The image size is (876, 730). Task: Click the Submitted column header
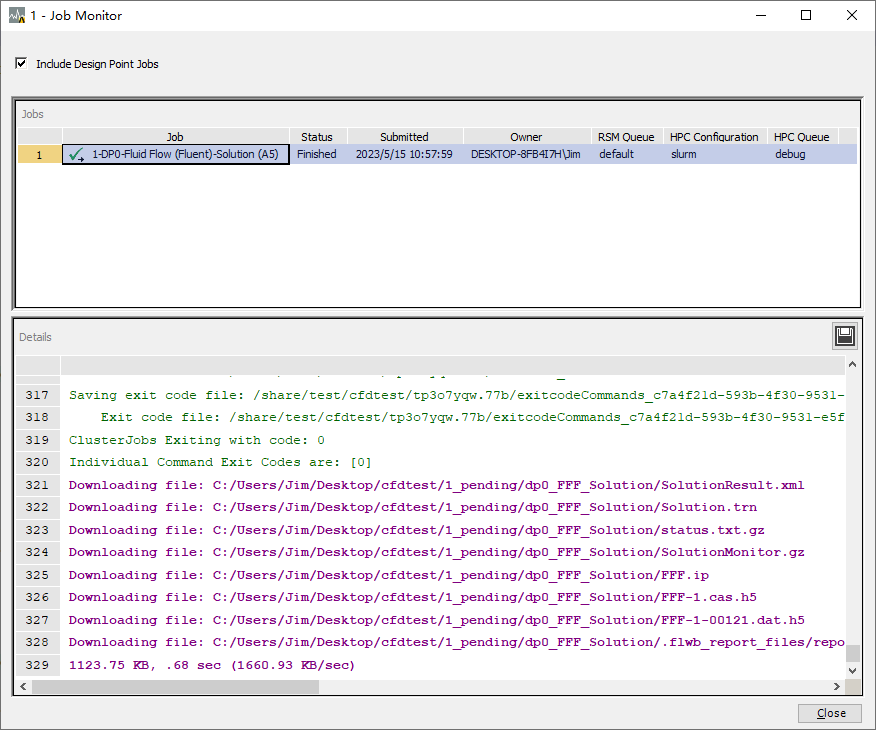[404, 137]
